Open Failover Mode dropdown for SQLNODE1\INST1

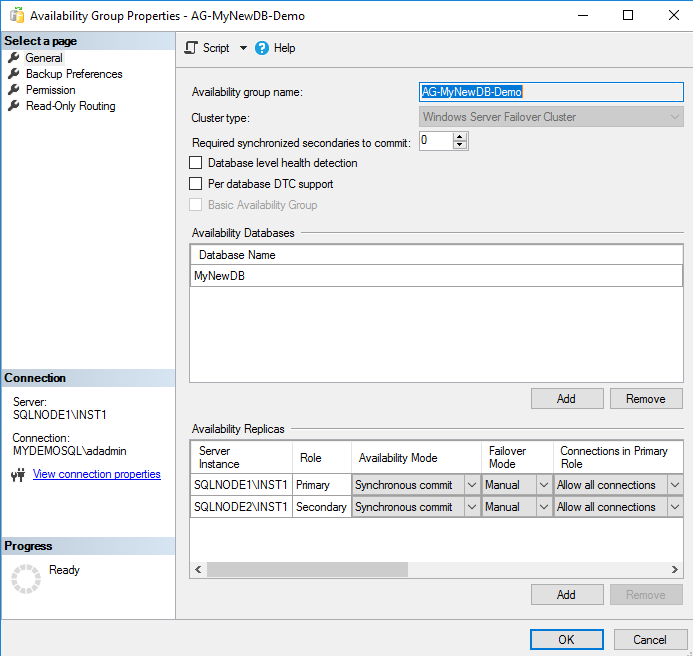(544, 485)
